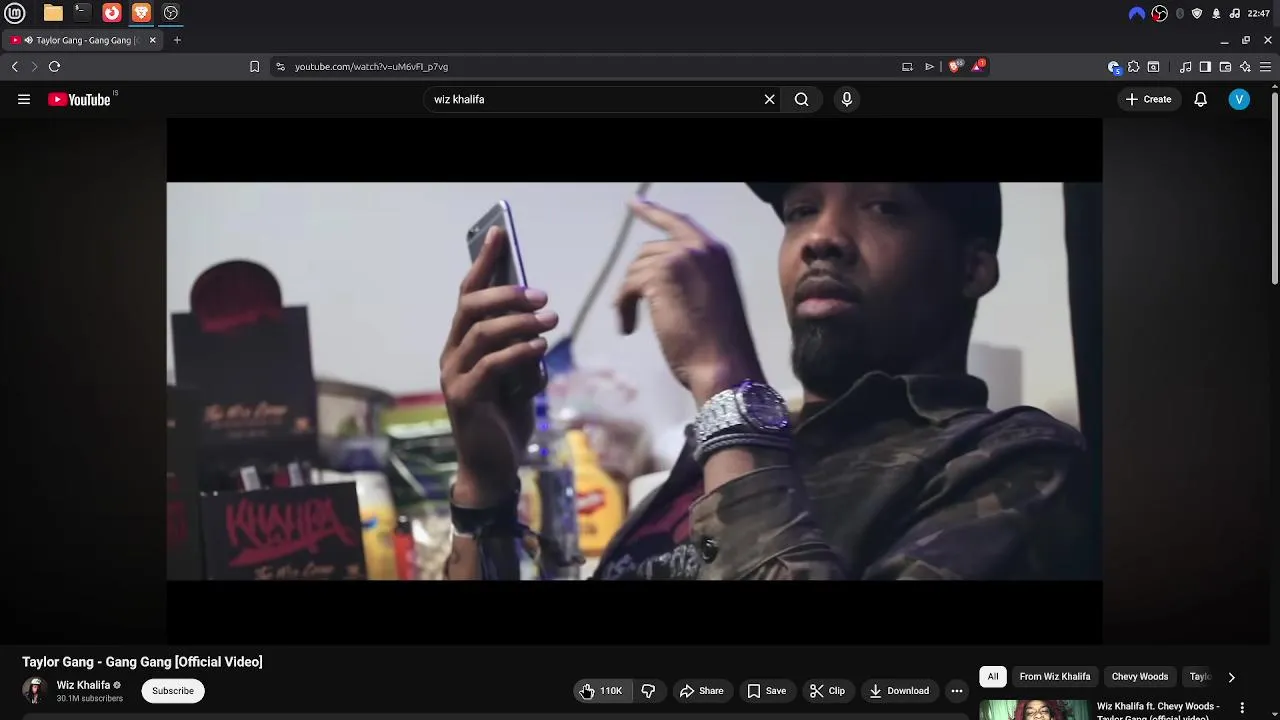Show more filter chips arrow
1280x720 pixels.
point(1231,677)
